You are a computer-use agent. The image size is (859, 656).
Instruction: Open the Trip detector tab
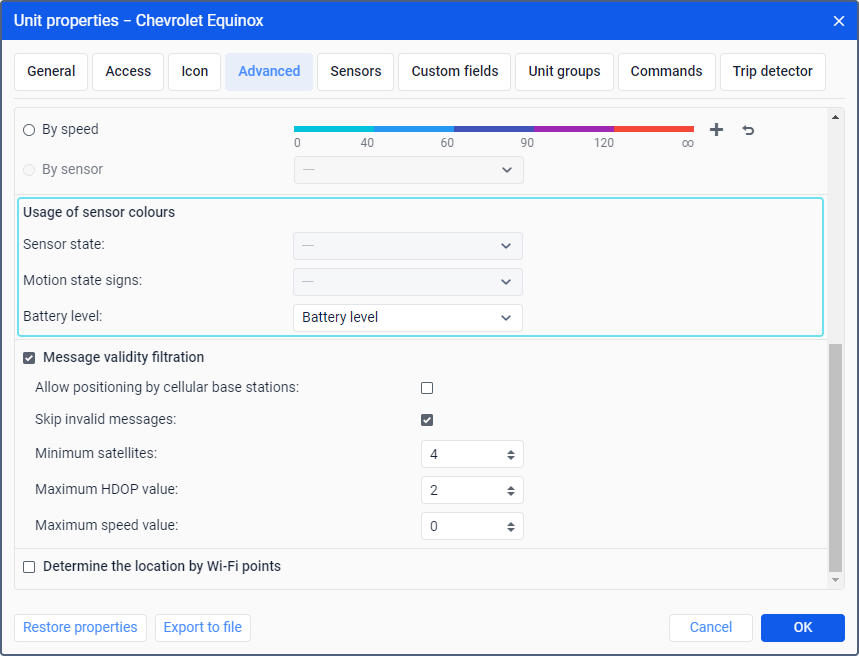772,72
